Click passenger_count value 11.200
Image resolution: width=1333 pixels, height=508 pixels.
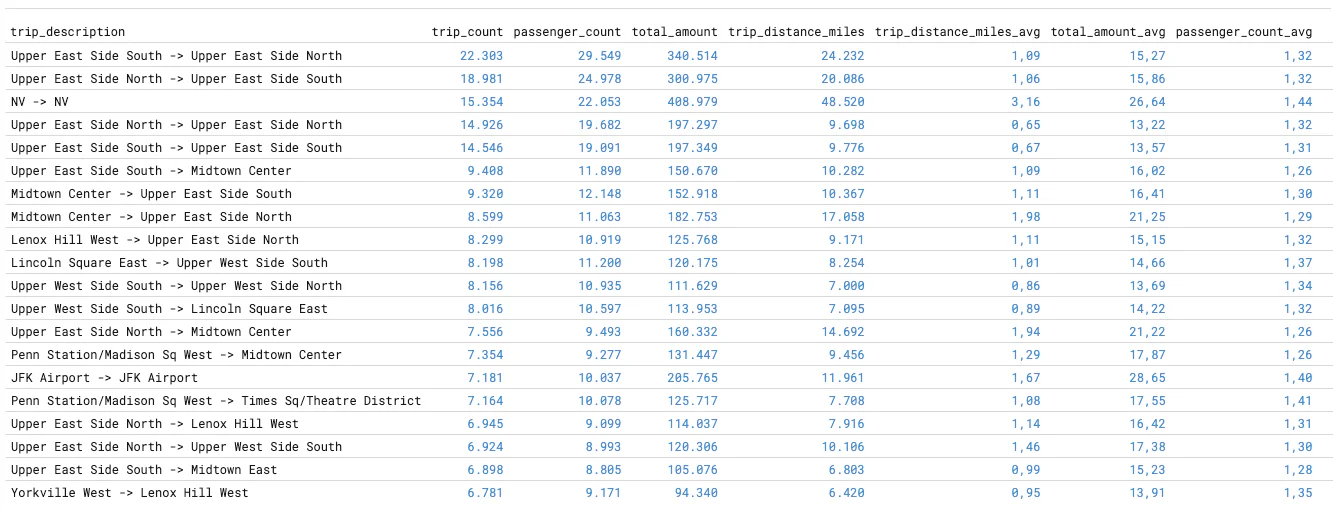600,263
